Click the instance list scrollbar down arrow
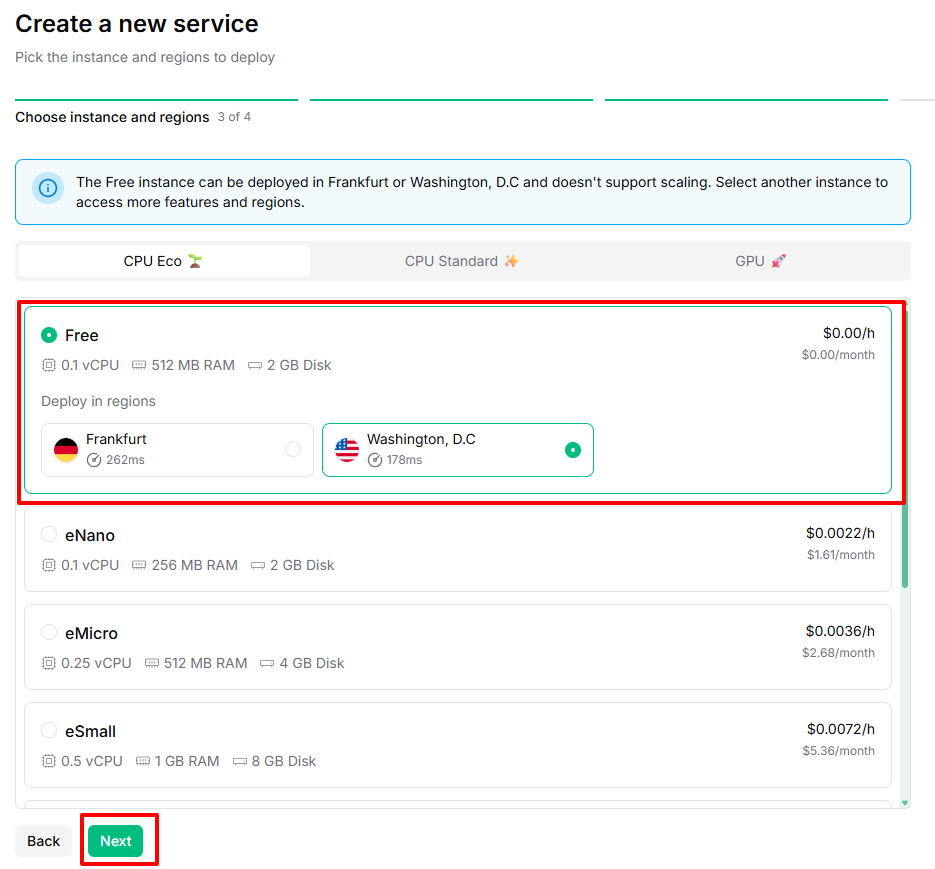This screenshot has height=869, width=935. [905, 802]
